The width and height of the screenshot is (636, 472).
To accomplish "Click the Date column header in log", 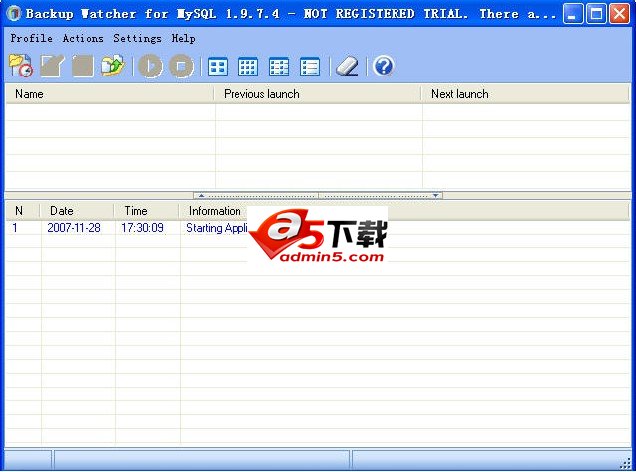I will [x=77, y=211].
